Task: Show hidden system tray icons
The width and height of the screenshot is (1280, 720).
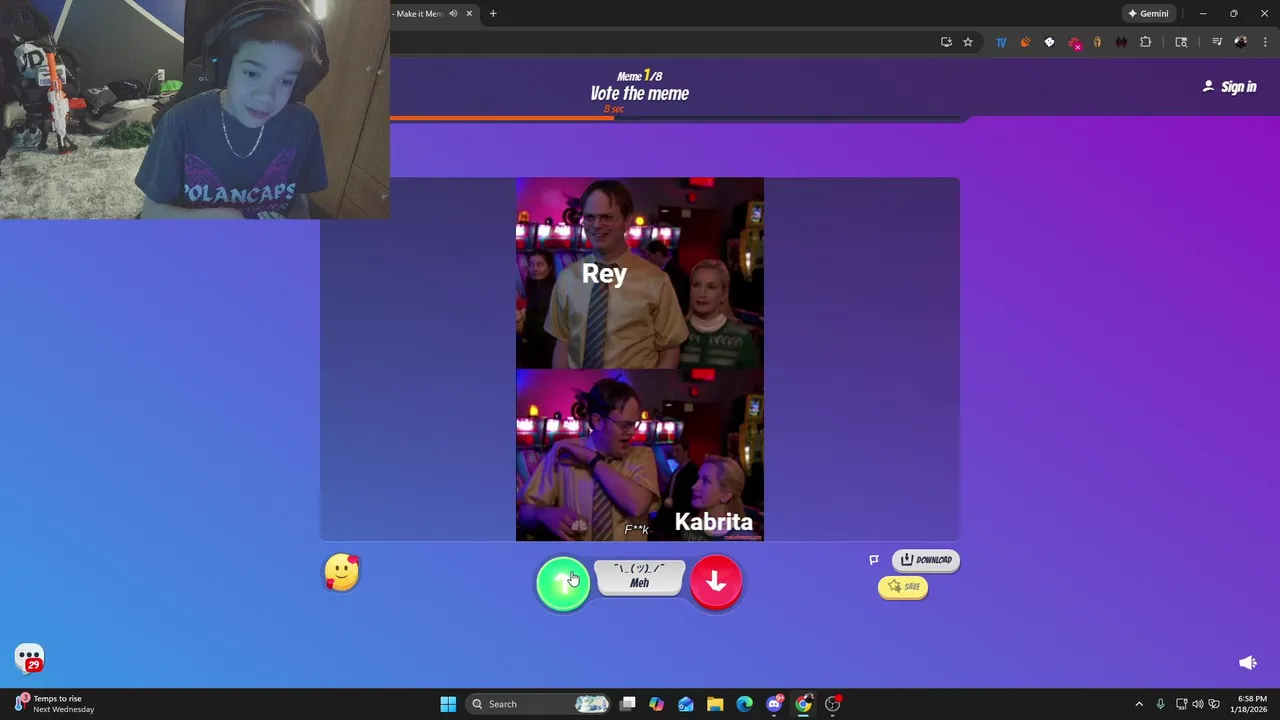Action: point(1138,704)
